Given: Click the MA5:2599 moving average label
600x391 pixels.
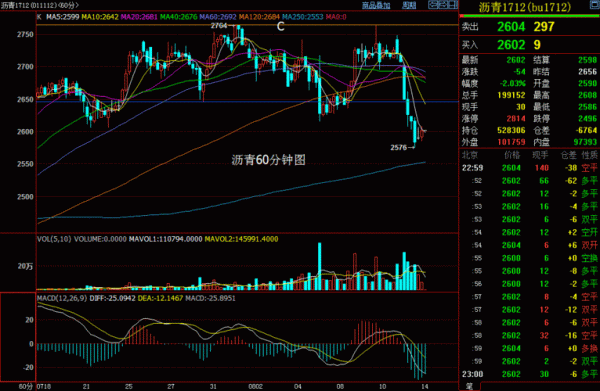Looking at the screenshot, I should (63, 17).
